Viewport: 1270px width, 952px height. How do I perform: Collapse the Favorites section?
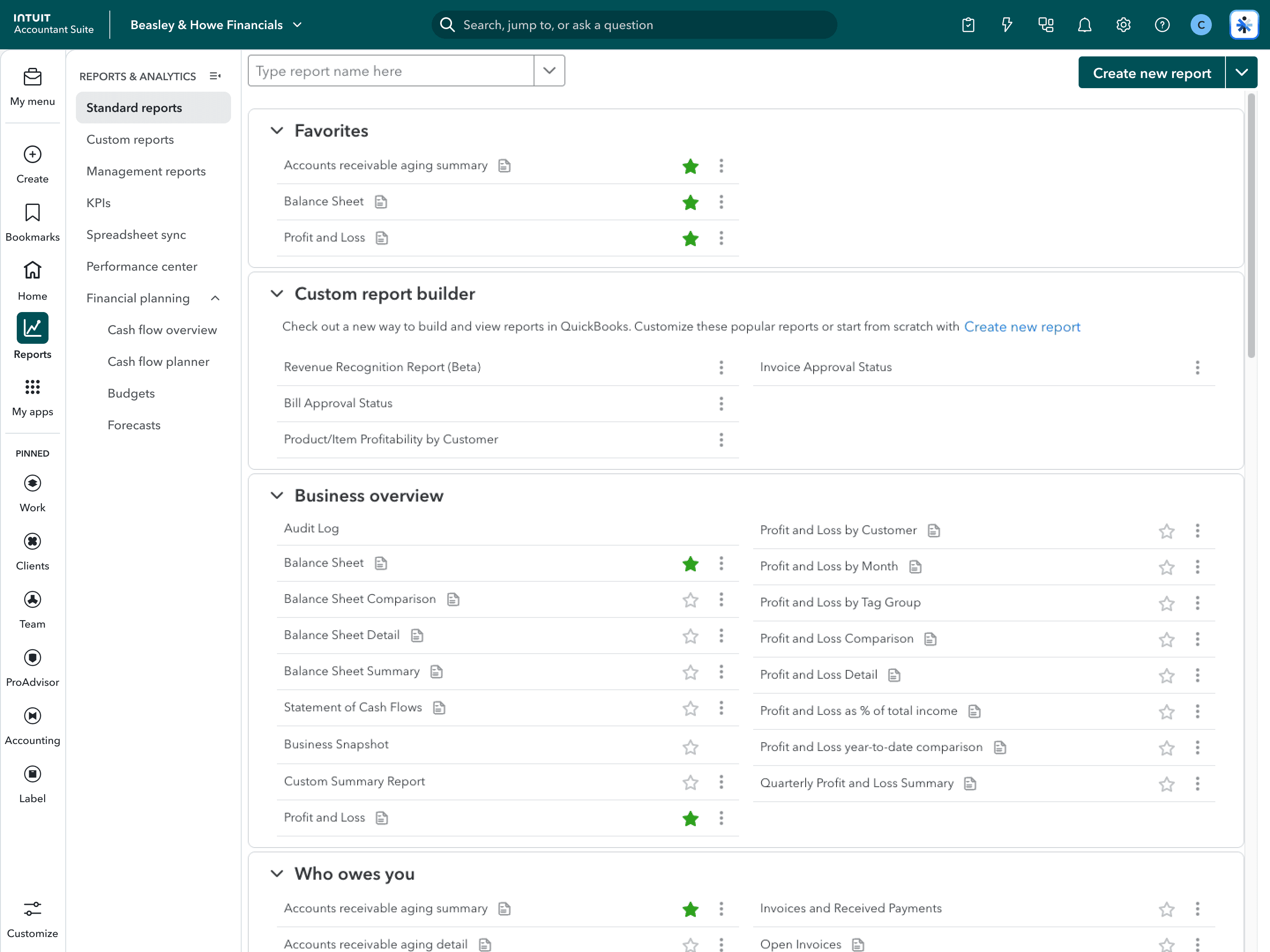(x=277, y=131)
